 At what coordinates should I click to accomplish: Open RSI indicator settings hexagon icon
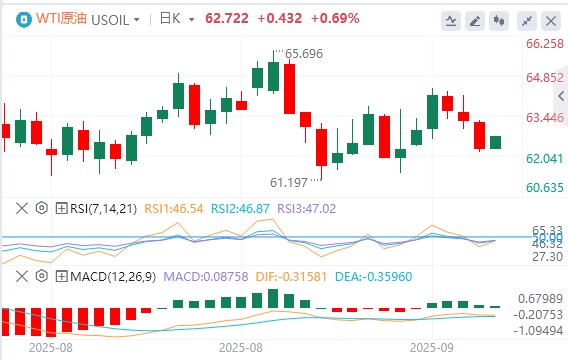click(42, 208)
